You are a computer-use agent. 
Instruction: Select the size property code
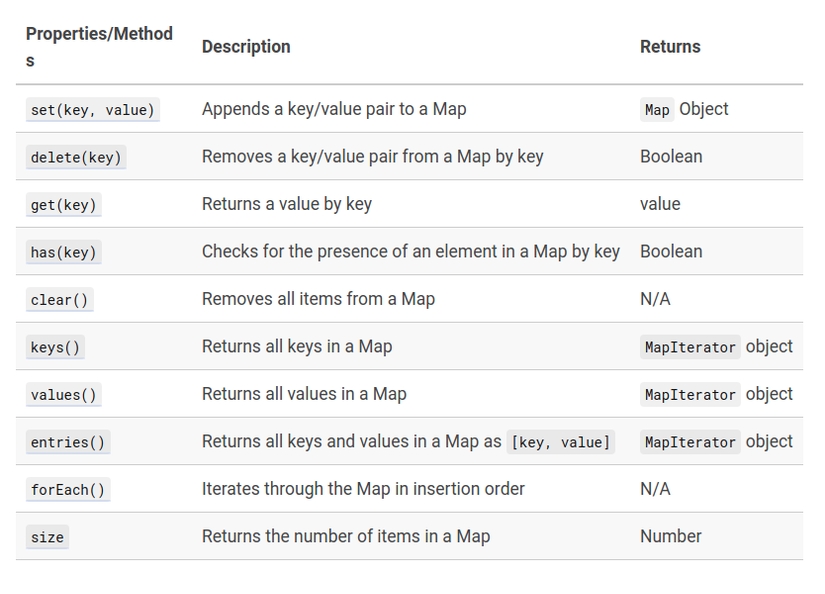pos(47,537)
